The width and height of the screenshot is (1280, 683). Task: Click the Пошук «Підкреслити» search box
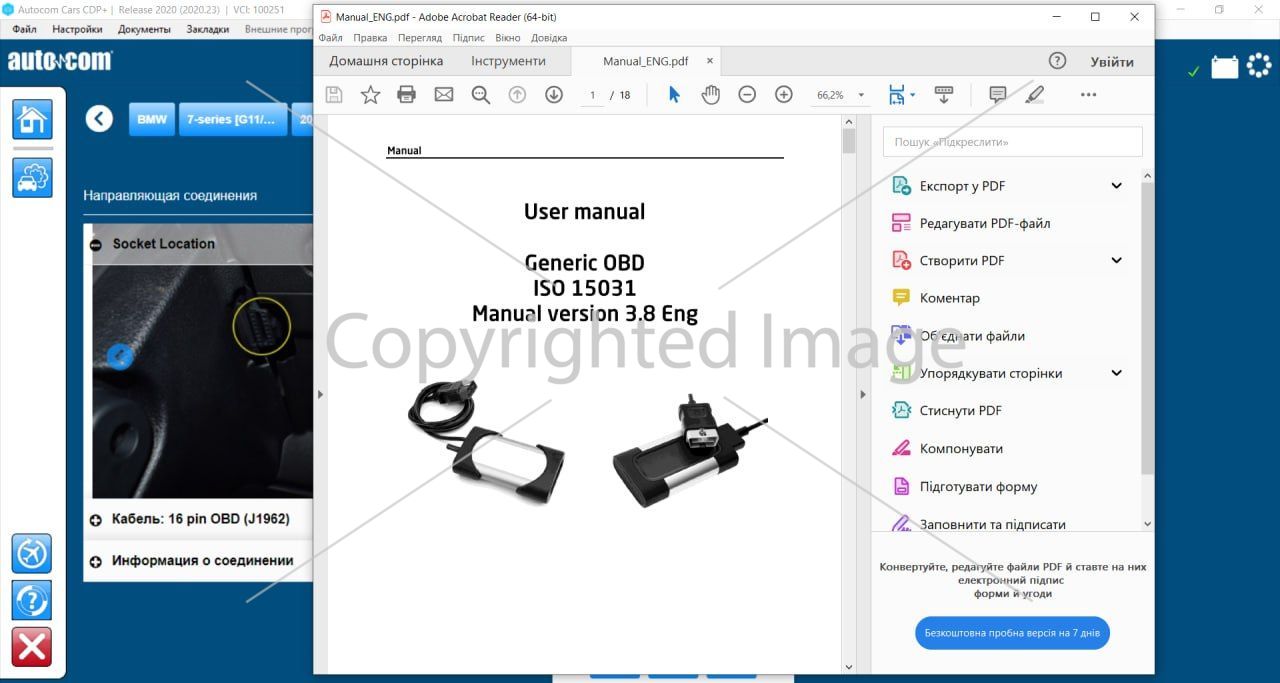(x=1012, y=142)
